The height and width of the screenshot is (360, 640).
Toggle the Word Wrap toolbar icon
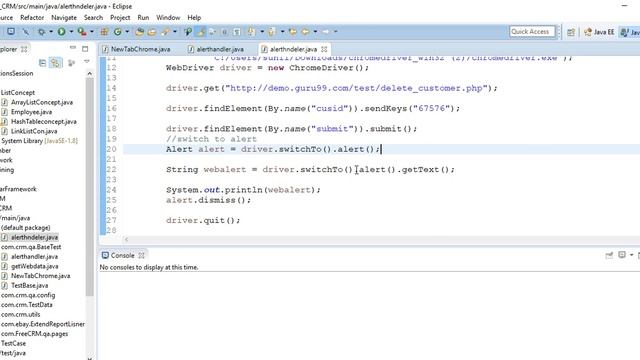212,31
